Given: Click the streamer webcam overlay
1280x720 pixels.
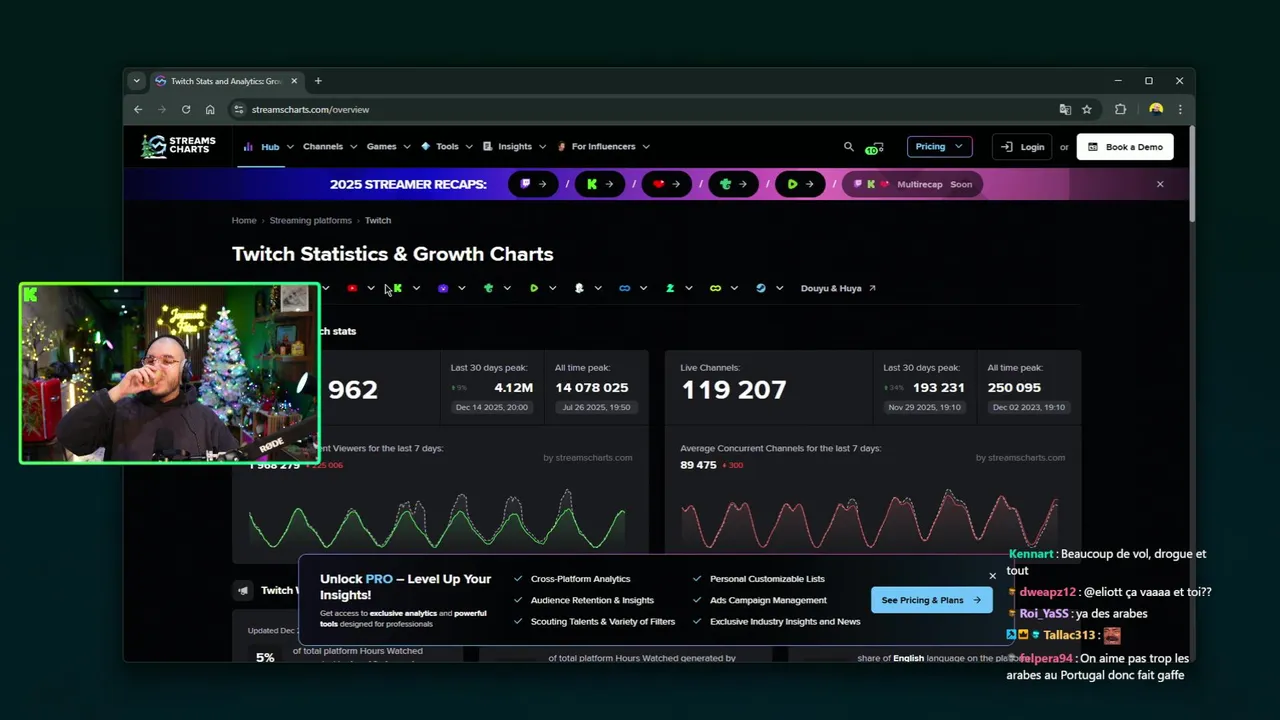Looking at the screenshot, I should 170,373.
